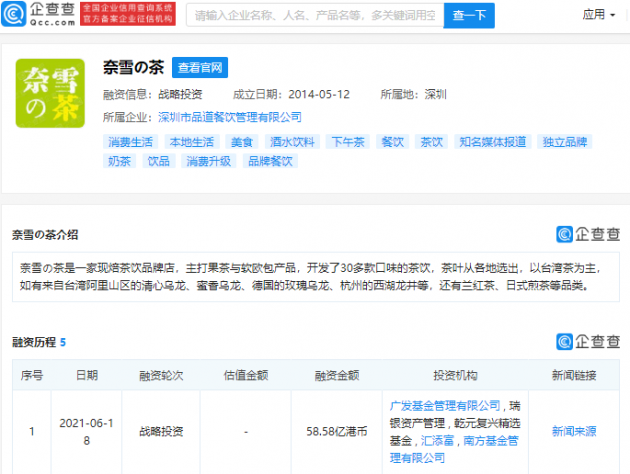
Task: Select the 饮品 tag
Action: (159, 161)
